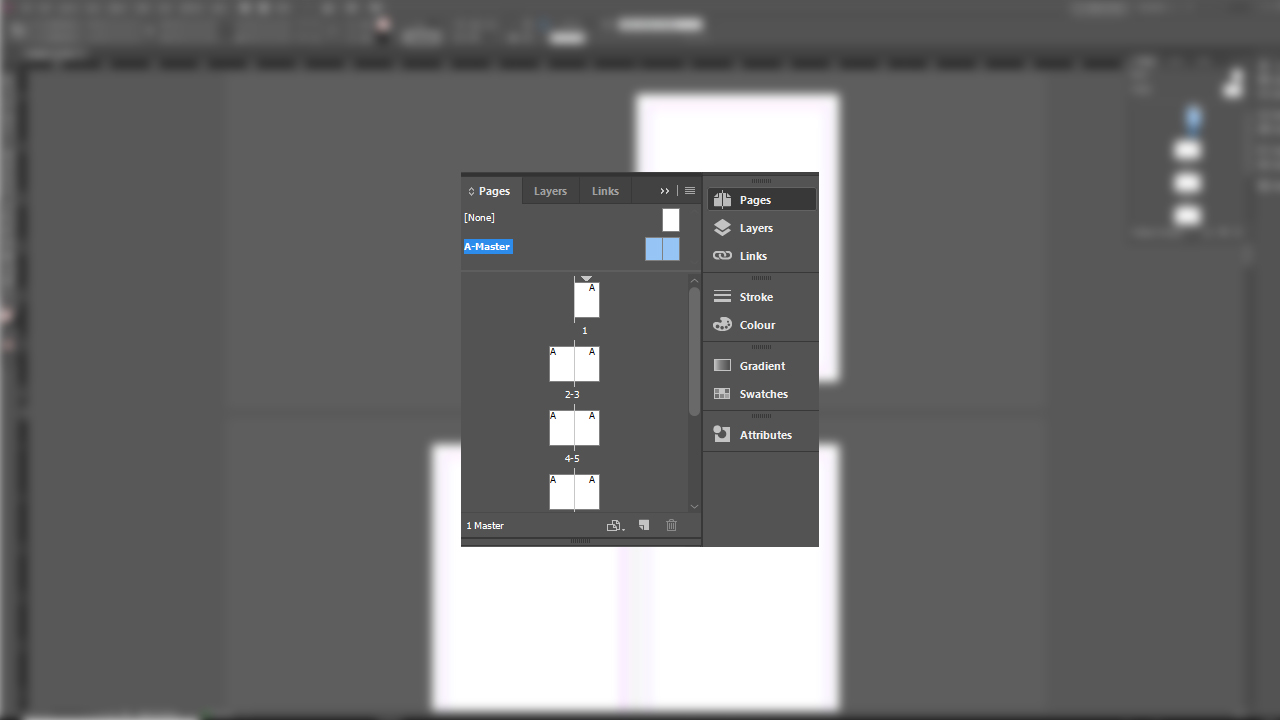
Task: Create a new page with the icon
Action: [x=644, y=525]
